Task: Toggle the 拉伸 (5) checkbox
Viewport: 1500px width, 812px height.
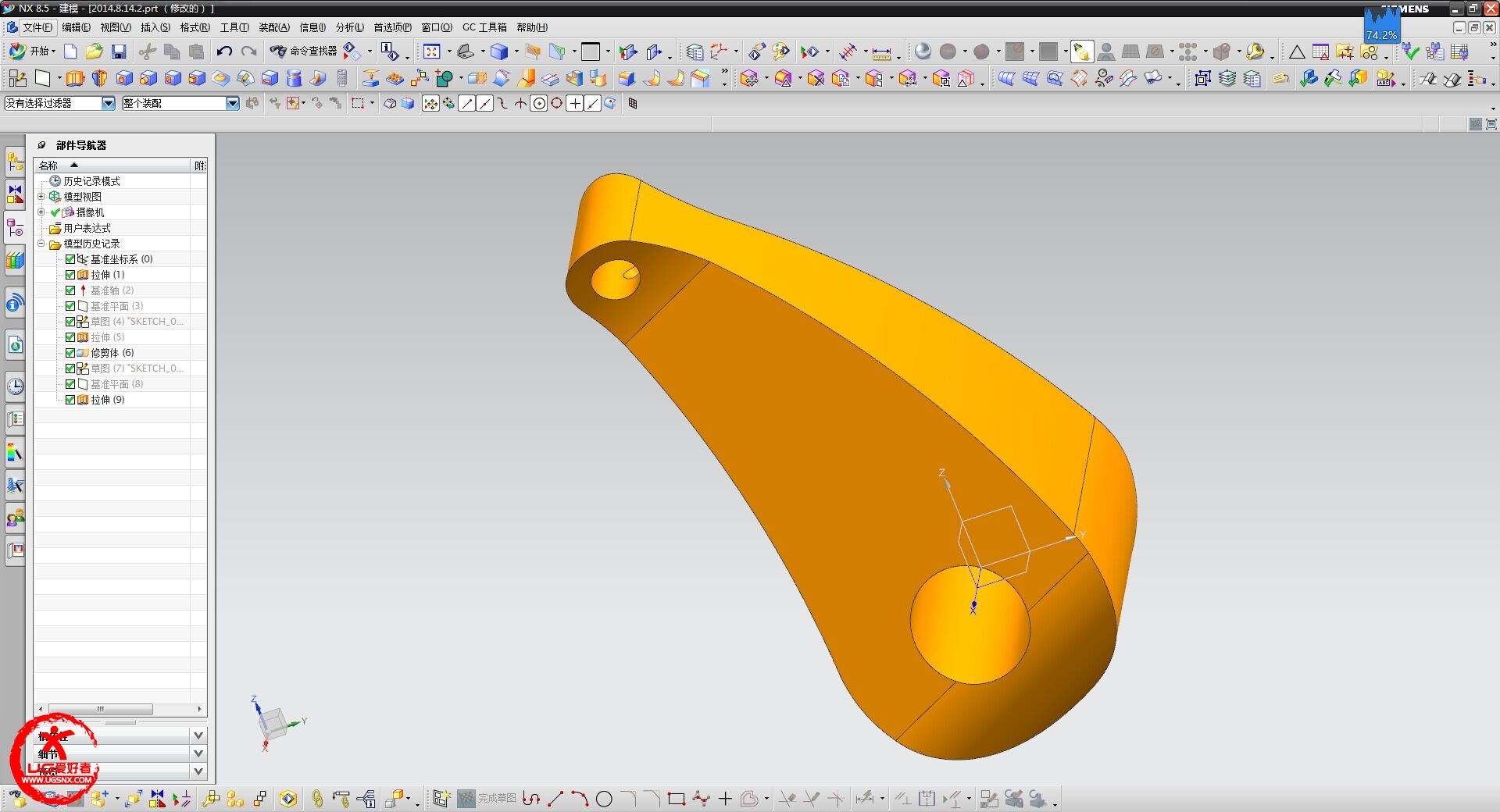Action: coord(70,337)
